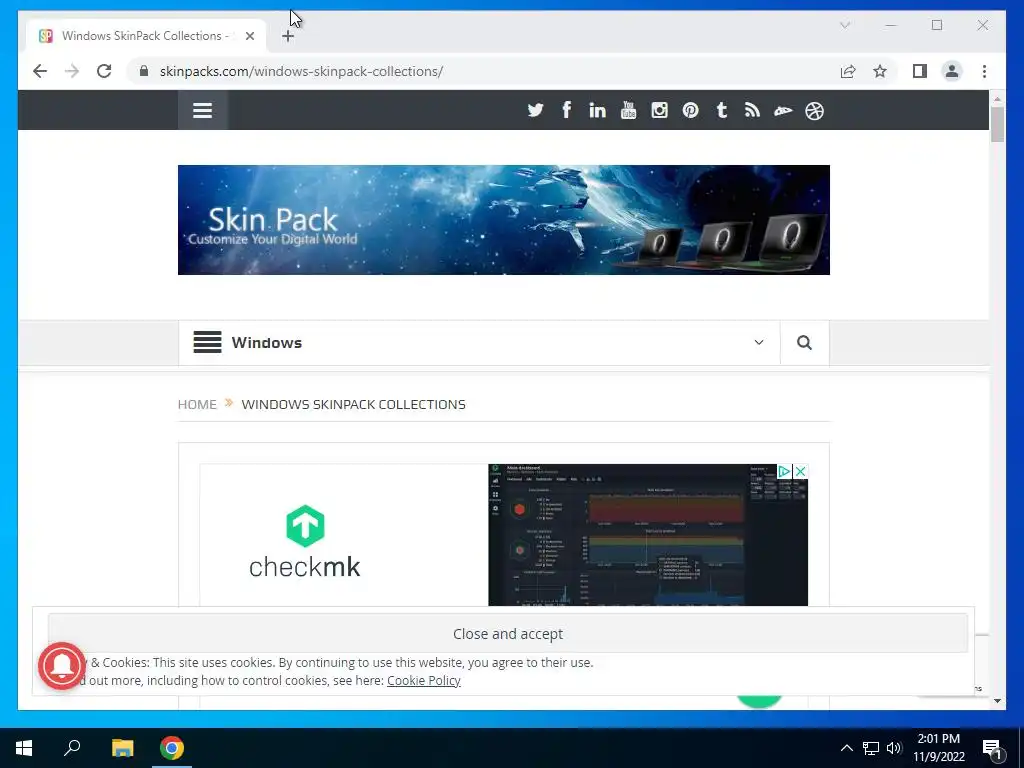
Task: View site information via lock icon
Action: [144, 71]
